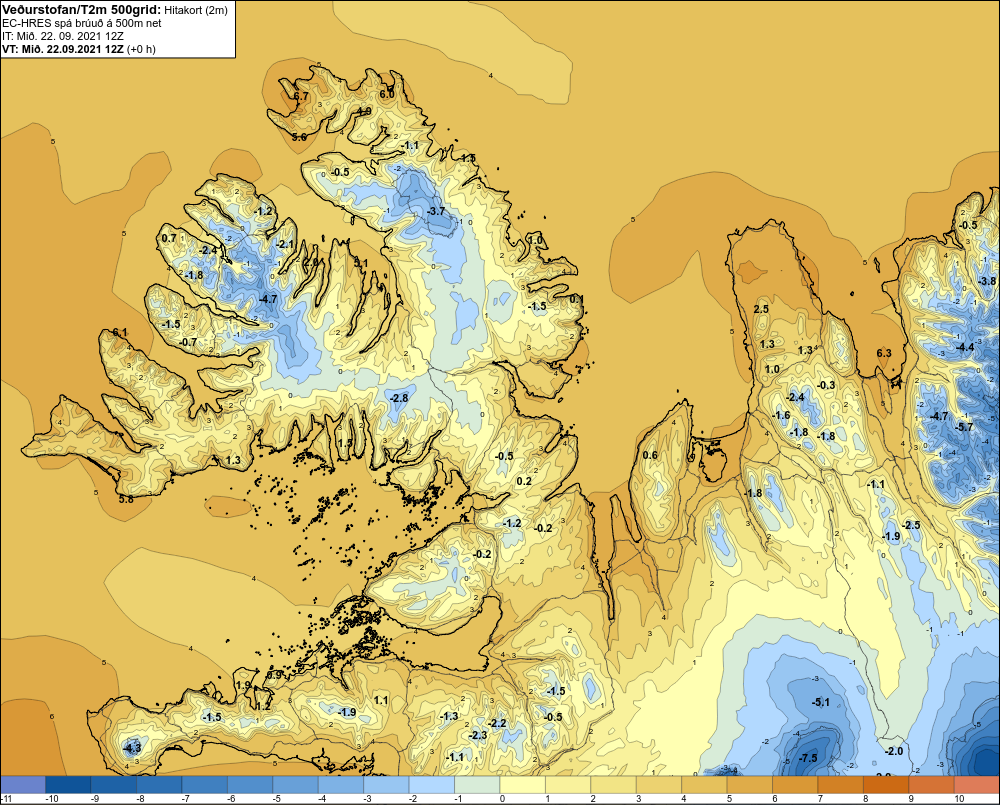Pick the legend color right of 10
The image size is (1000, 805).
click(x=977, y=784)
